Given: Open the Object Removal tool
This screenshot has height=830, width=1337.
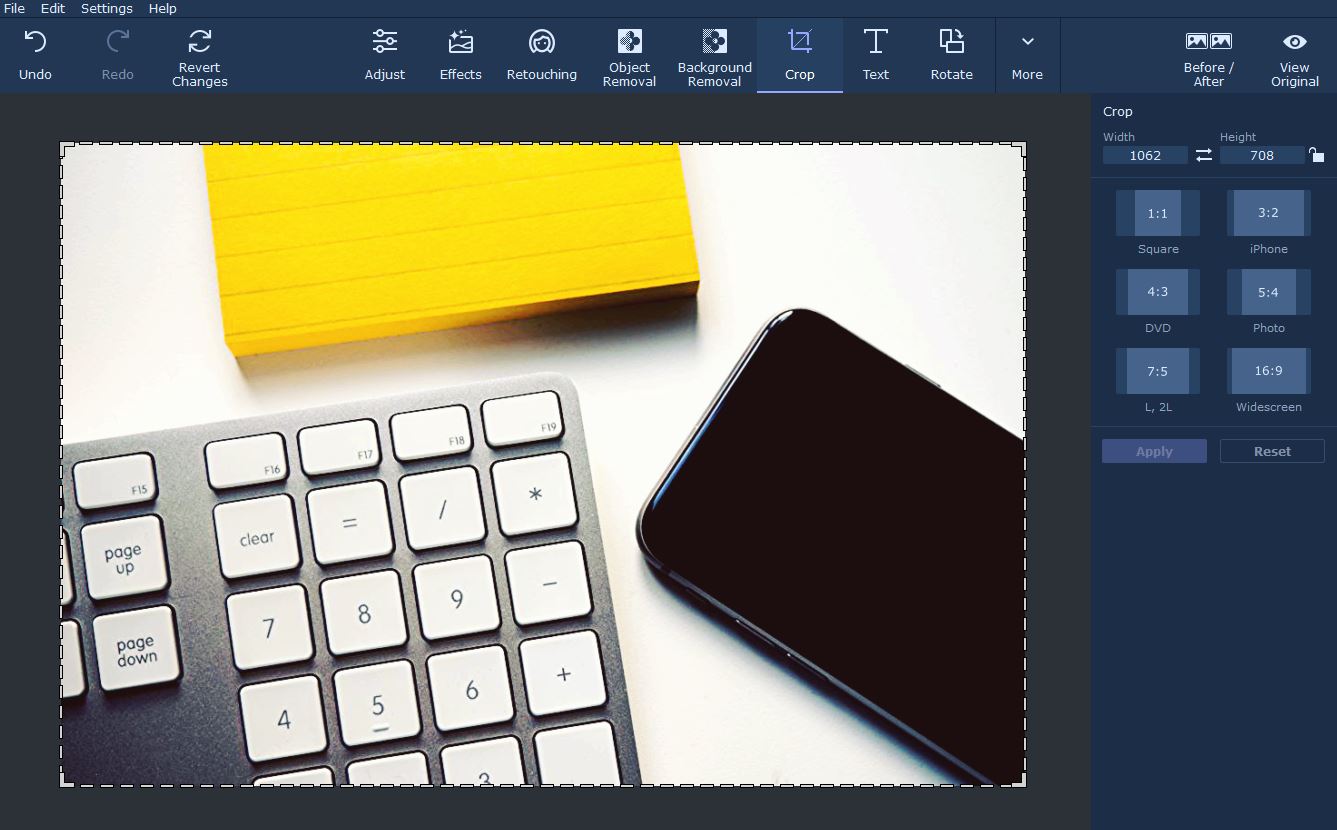Looking at the screenshot, I should pyautogui.click(x=629, y=55).
